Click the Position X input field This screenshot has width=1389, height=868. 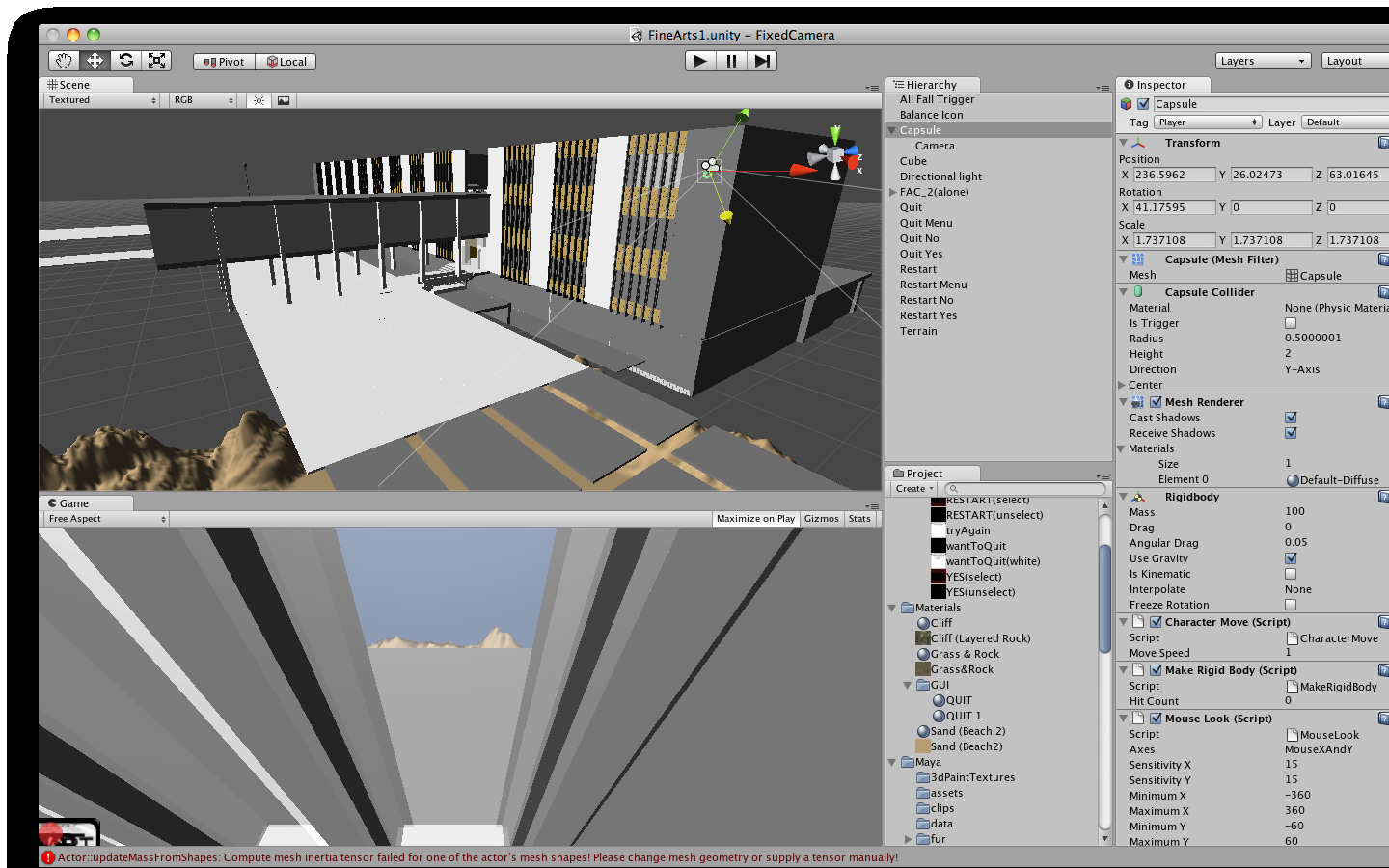(x=1173, y=175)
